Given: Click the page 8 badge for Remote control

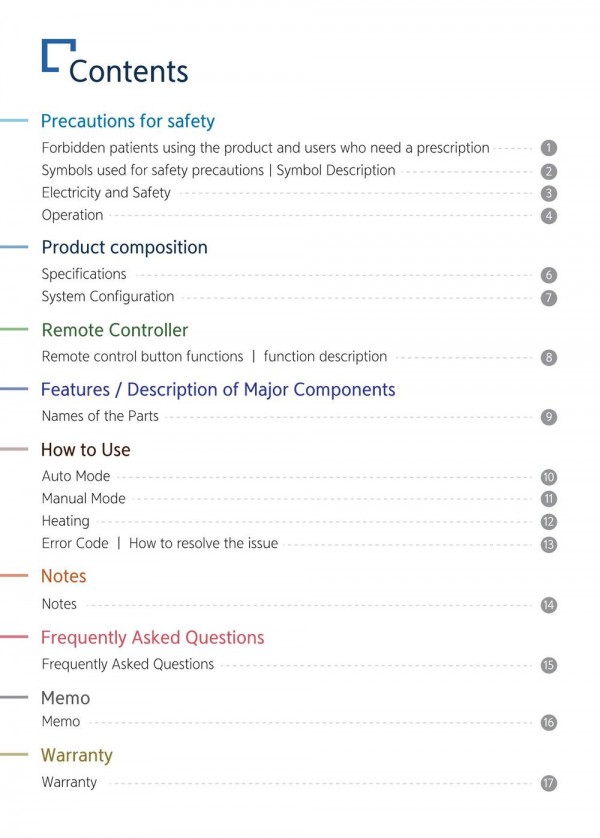Looking at the screenshot, I should [548, 358].
